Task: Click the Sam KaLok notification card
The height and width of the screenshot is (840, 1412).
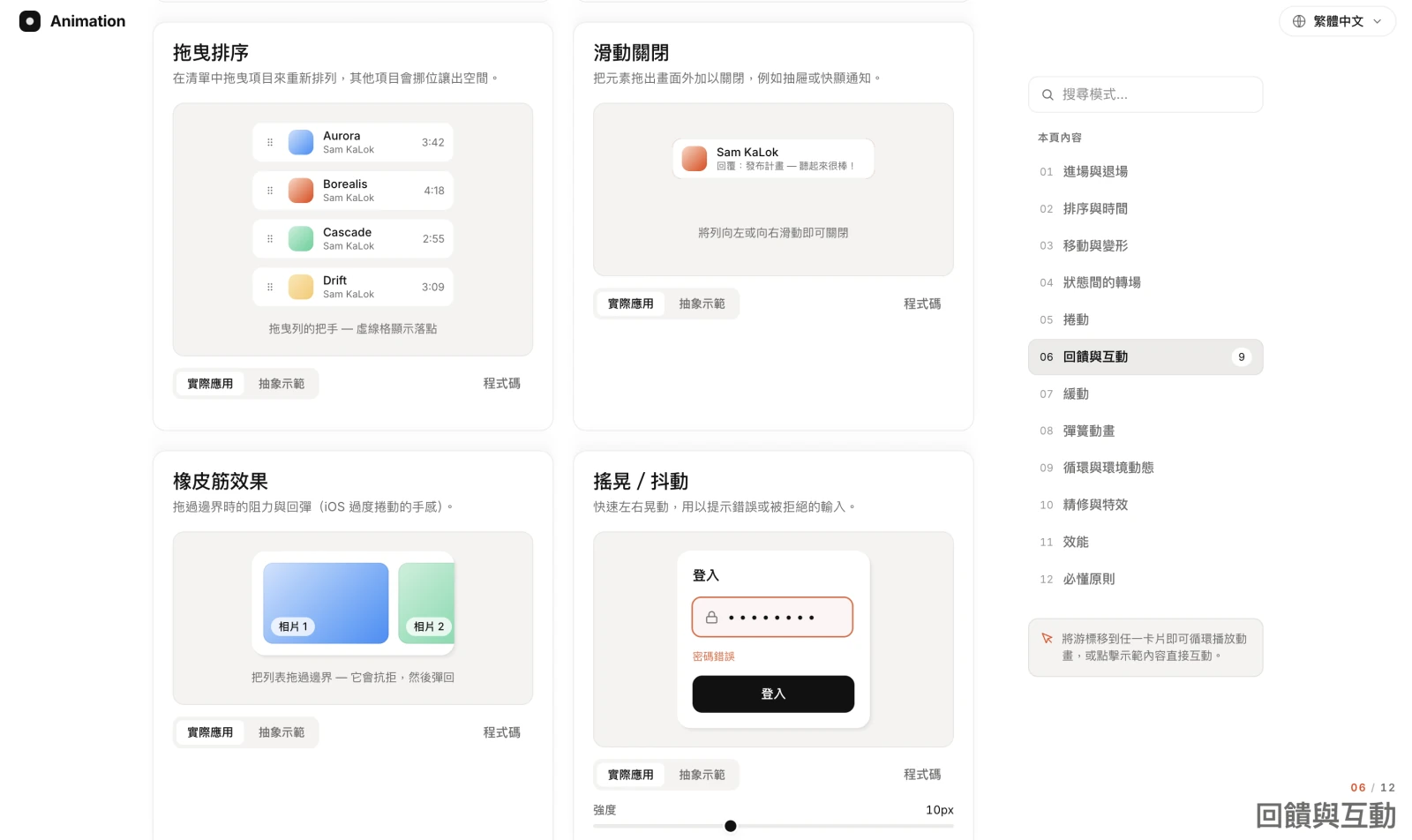Action: pos(773,159)
